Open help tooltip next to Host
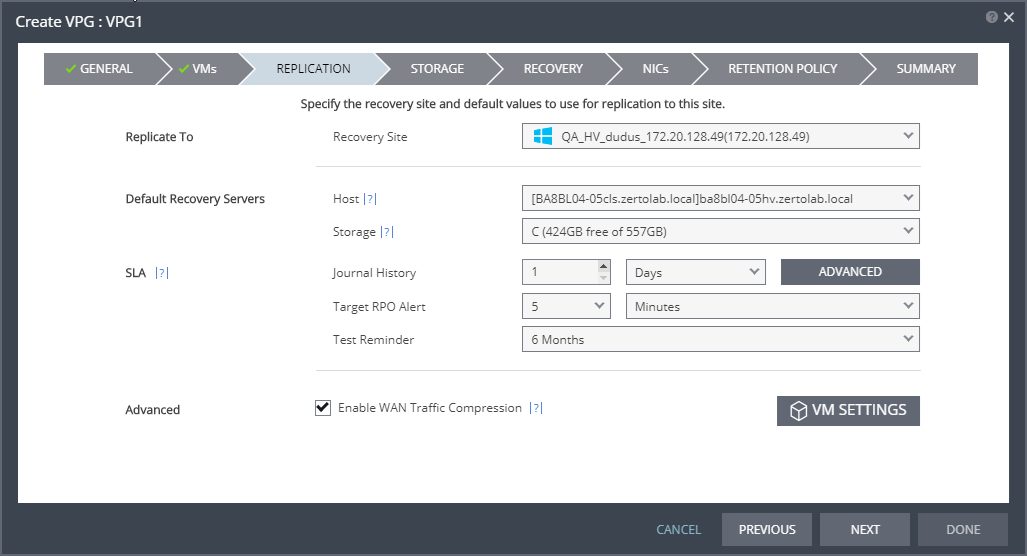This screenshot has width=1027, height=556. [370, 198]
